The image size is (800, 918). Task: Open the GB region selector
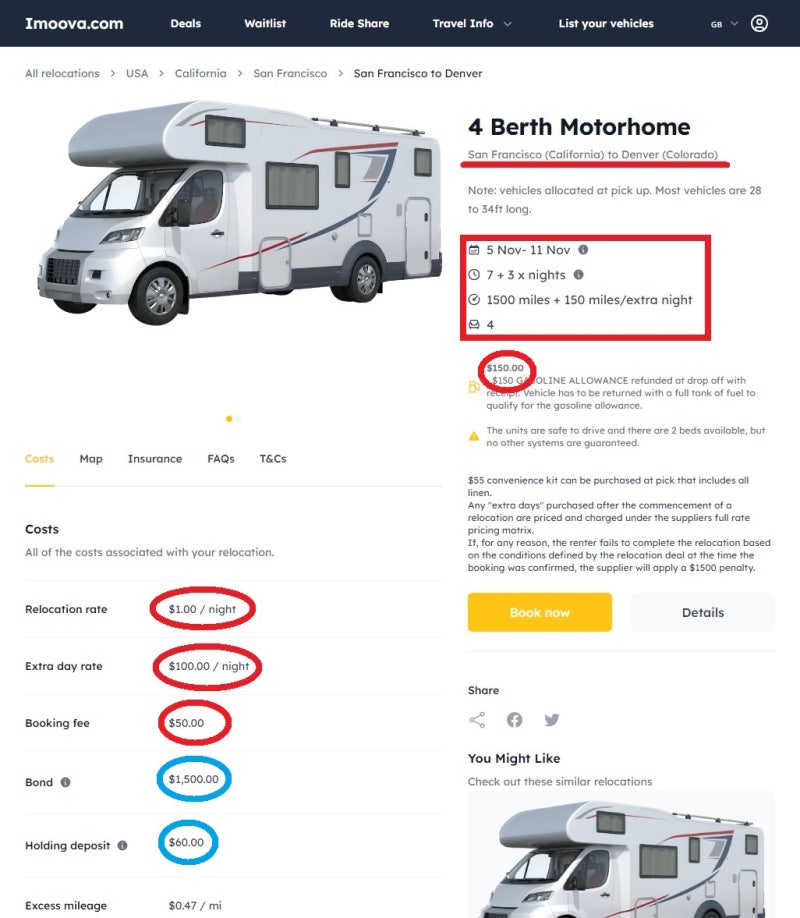[x=724, y=23]
